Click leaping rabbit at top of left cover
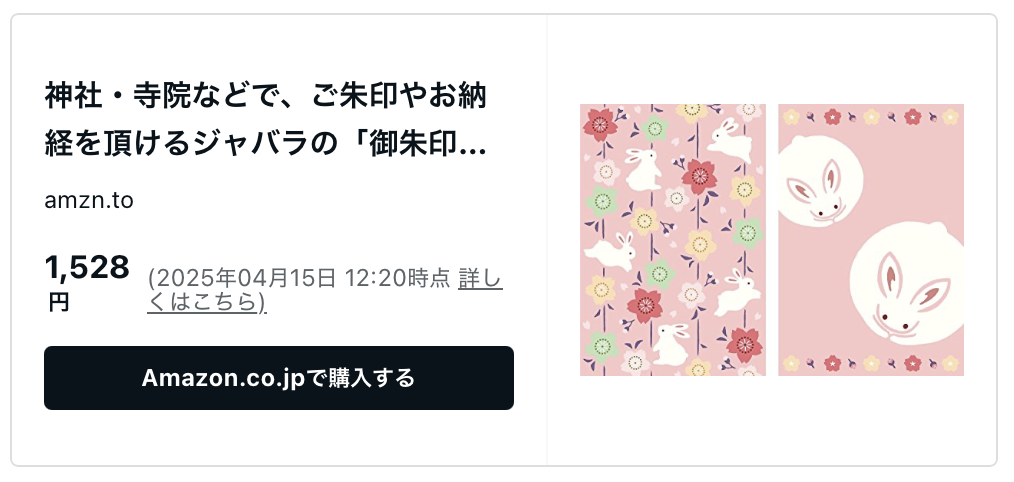This screenshot has width=1014, height=482. (x=730, y=140)
